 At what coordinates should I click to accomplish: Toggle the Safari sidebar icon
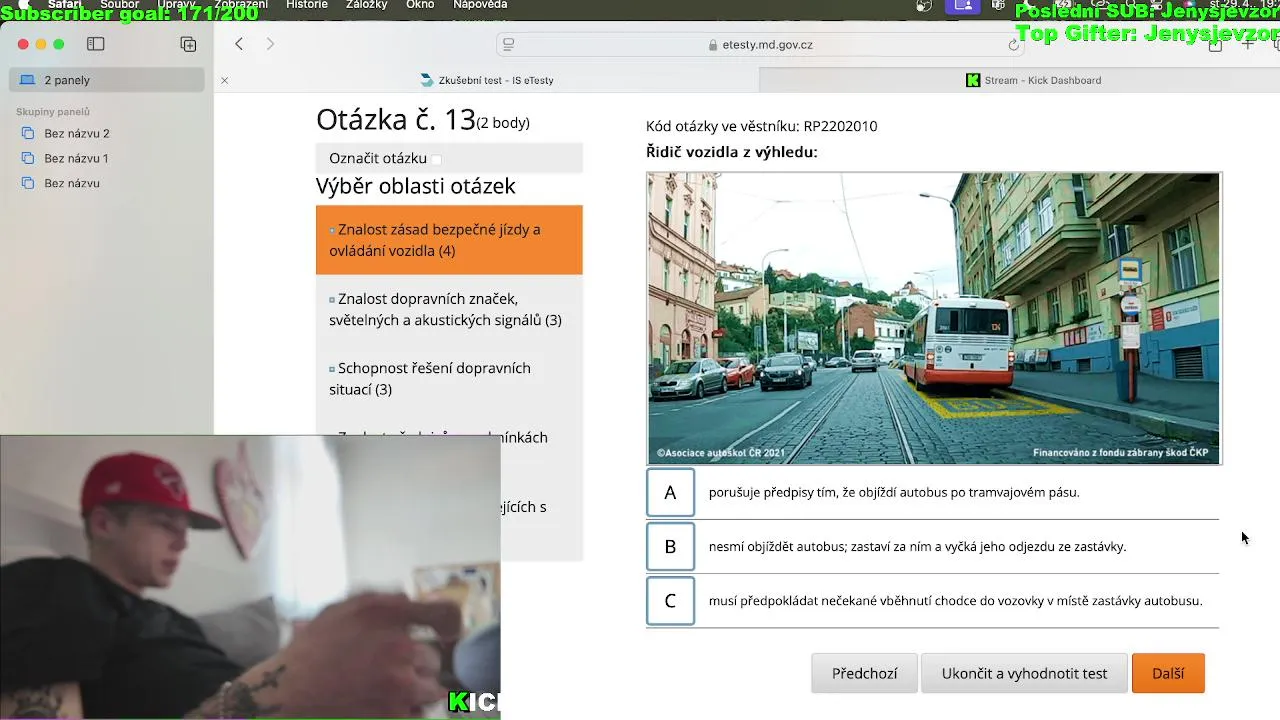pyautogui.click(x=96, y=44)
